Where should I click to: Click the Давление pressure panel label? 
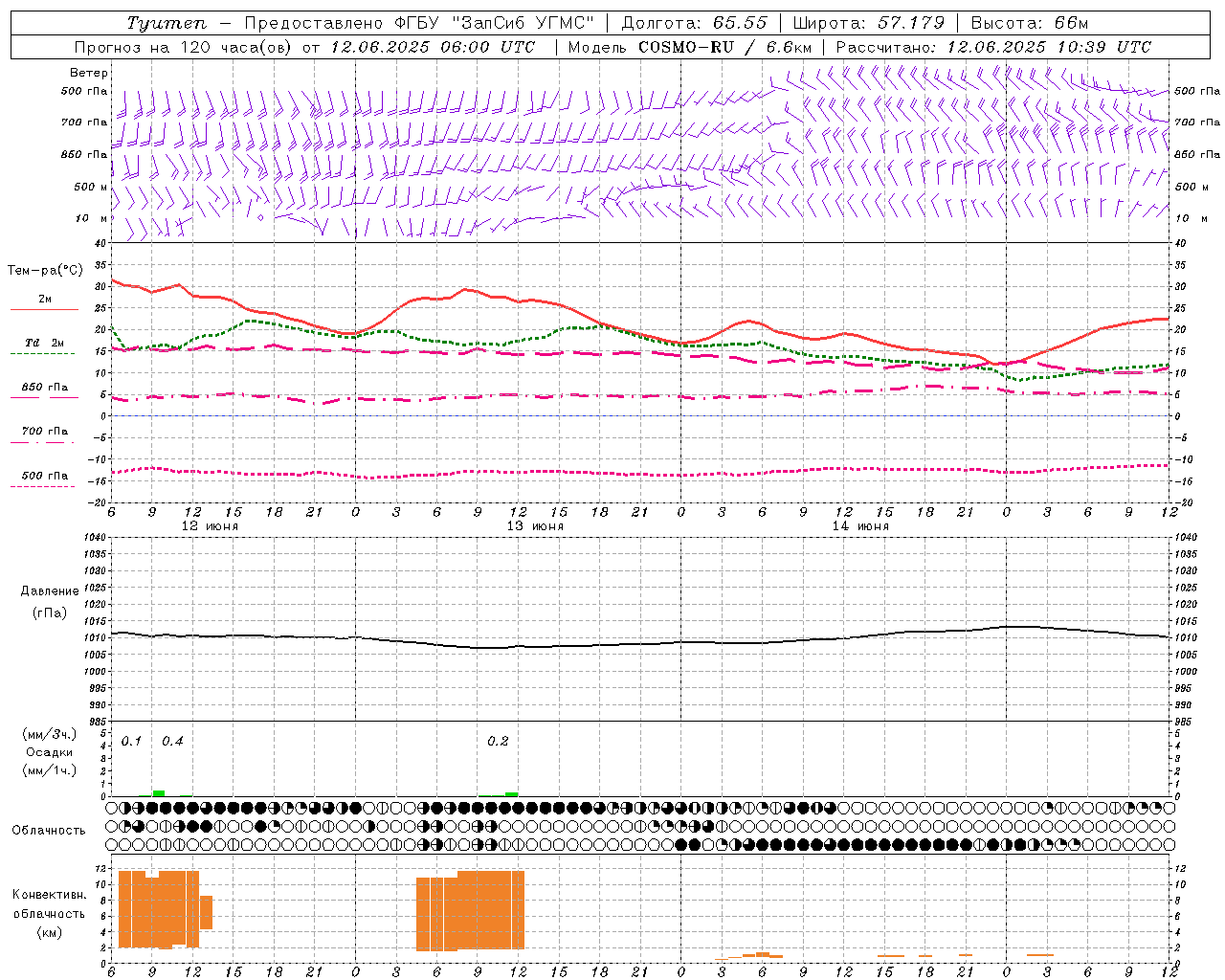point(50,591)
